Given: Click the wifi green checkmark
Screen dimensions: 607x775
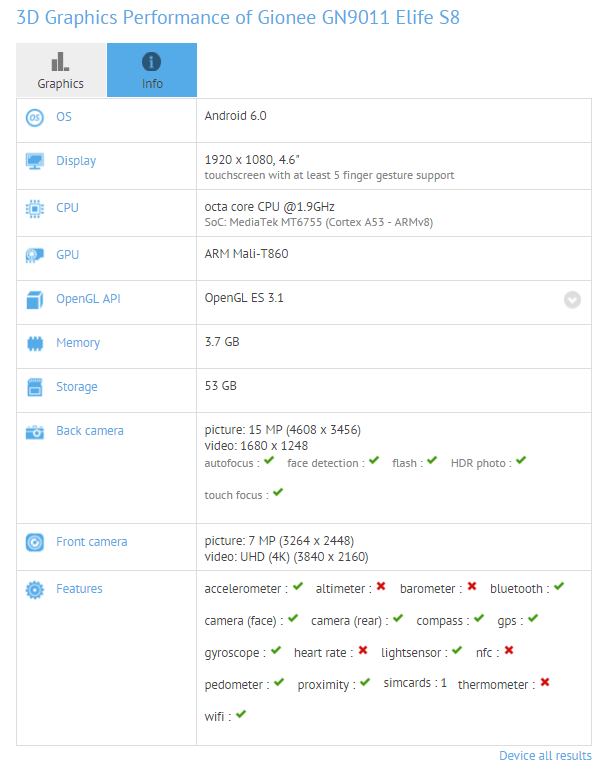Looking at the screenshot, I should click(x=241, y=714).
